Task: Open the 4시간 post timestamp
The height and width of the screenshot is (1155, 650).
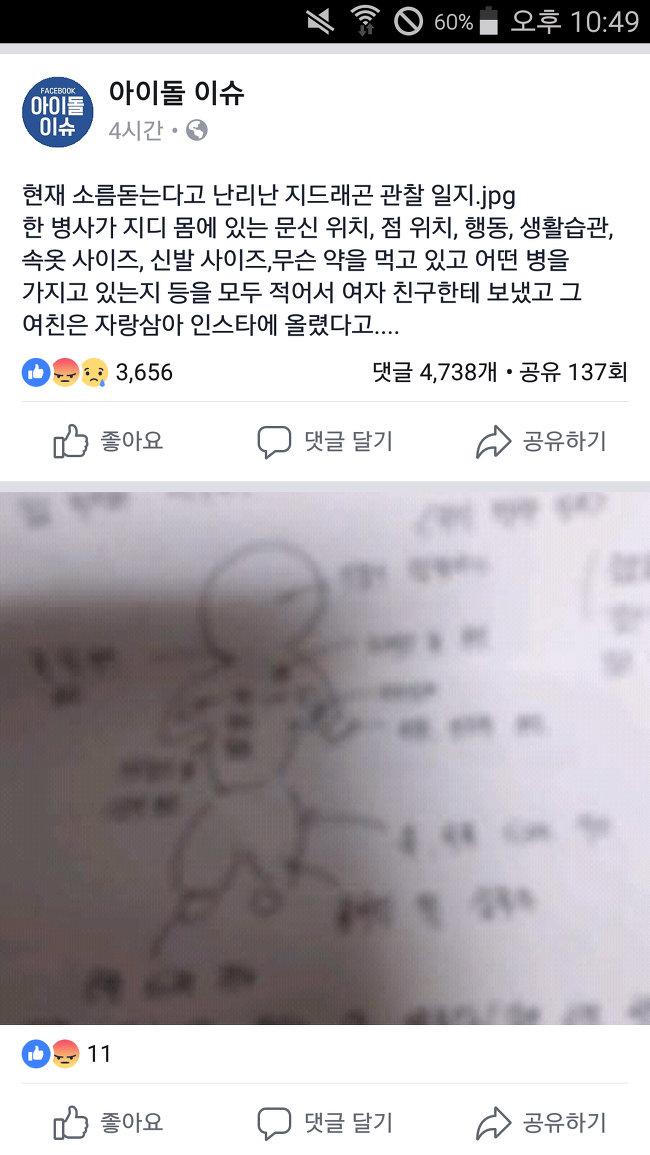Action: [136, 131]
